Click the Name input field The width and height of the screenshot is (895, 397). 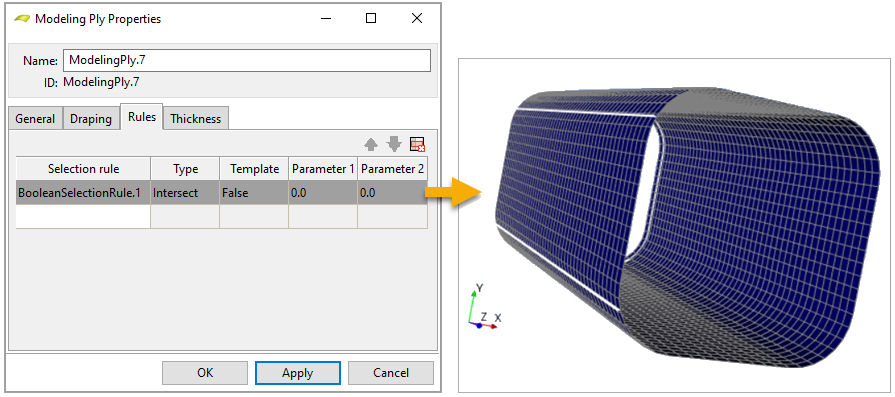click(247, 60)
